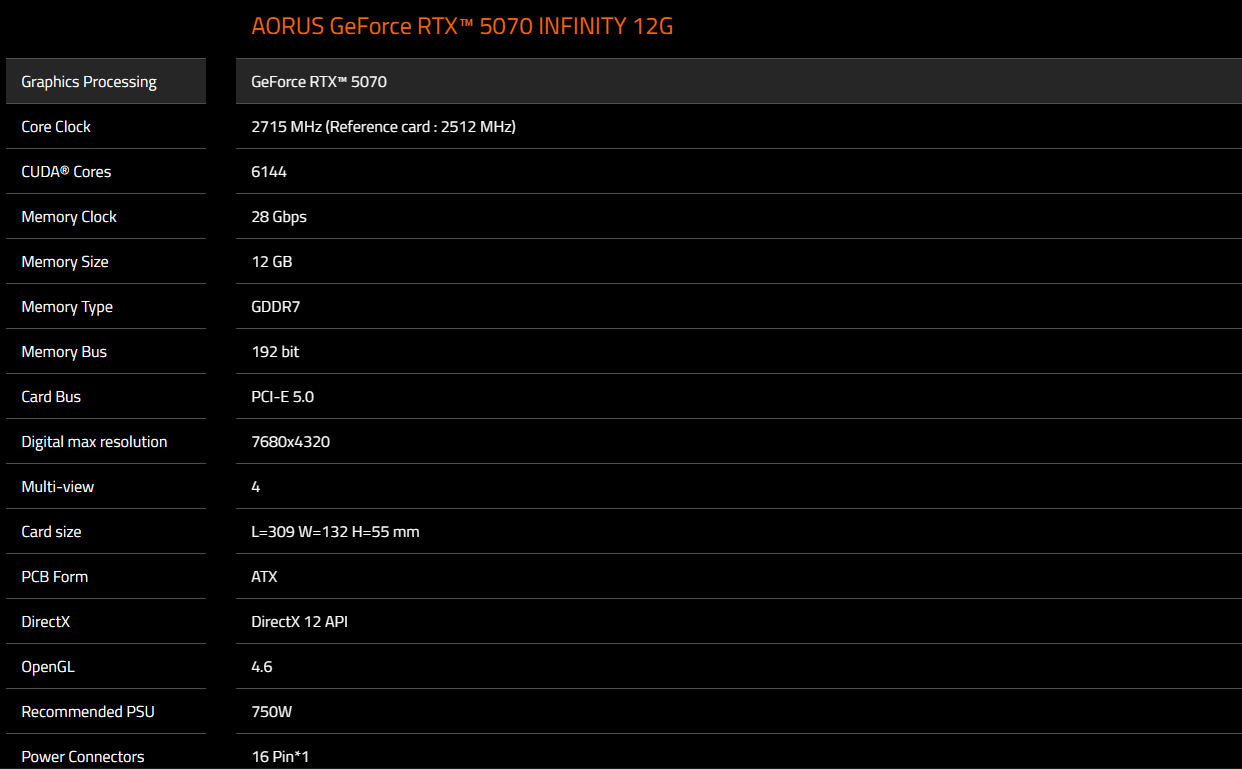This screenshot has width=1242, height=769.
Task: Select the Digital max resolution label
Action: pyautogui.click(x=94, y=442)
